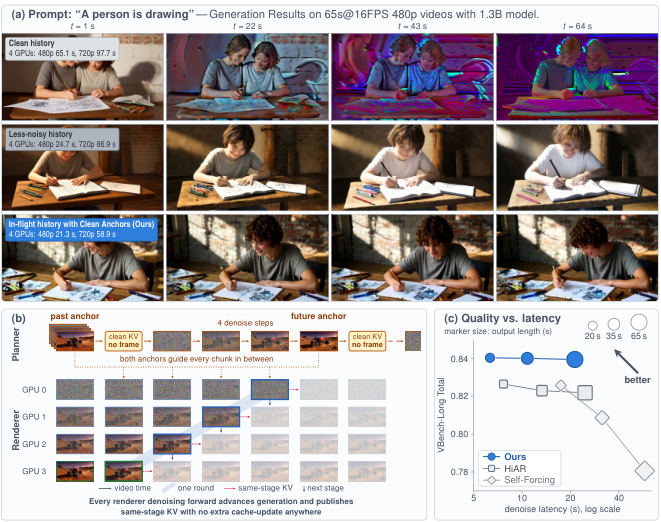Open the Ours row frame at t = 1 s
The height and width of the screenshot is (522, 661).
[x=83, y=258]
